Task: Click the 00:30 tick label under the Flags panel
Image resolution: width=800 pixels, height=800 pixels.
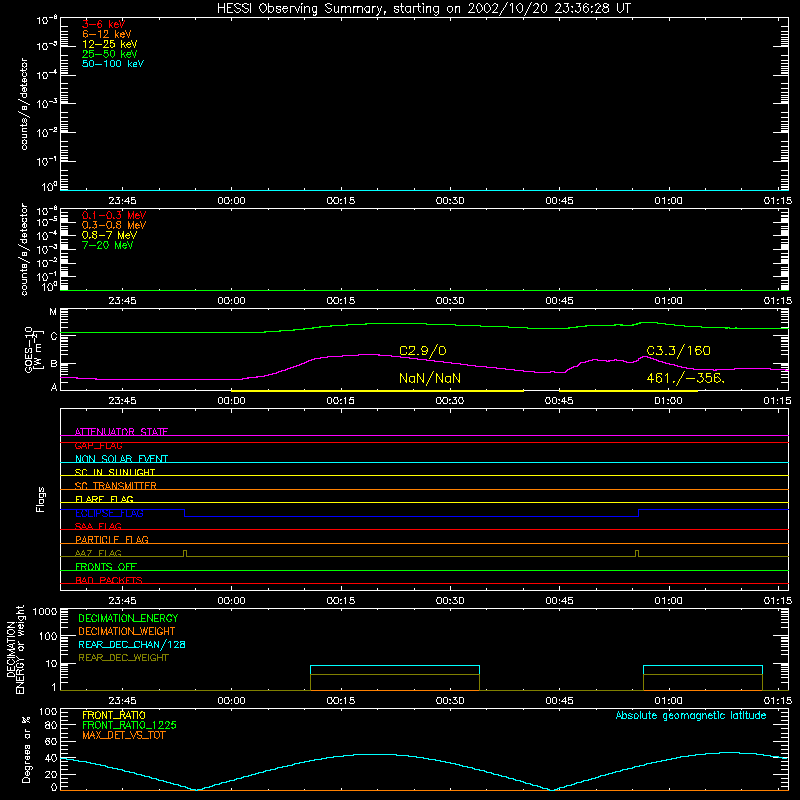Action: click(x=449, y=601)
